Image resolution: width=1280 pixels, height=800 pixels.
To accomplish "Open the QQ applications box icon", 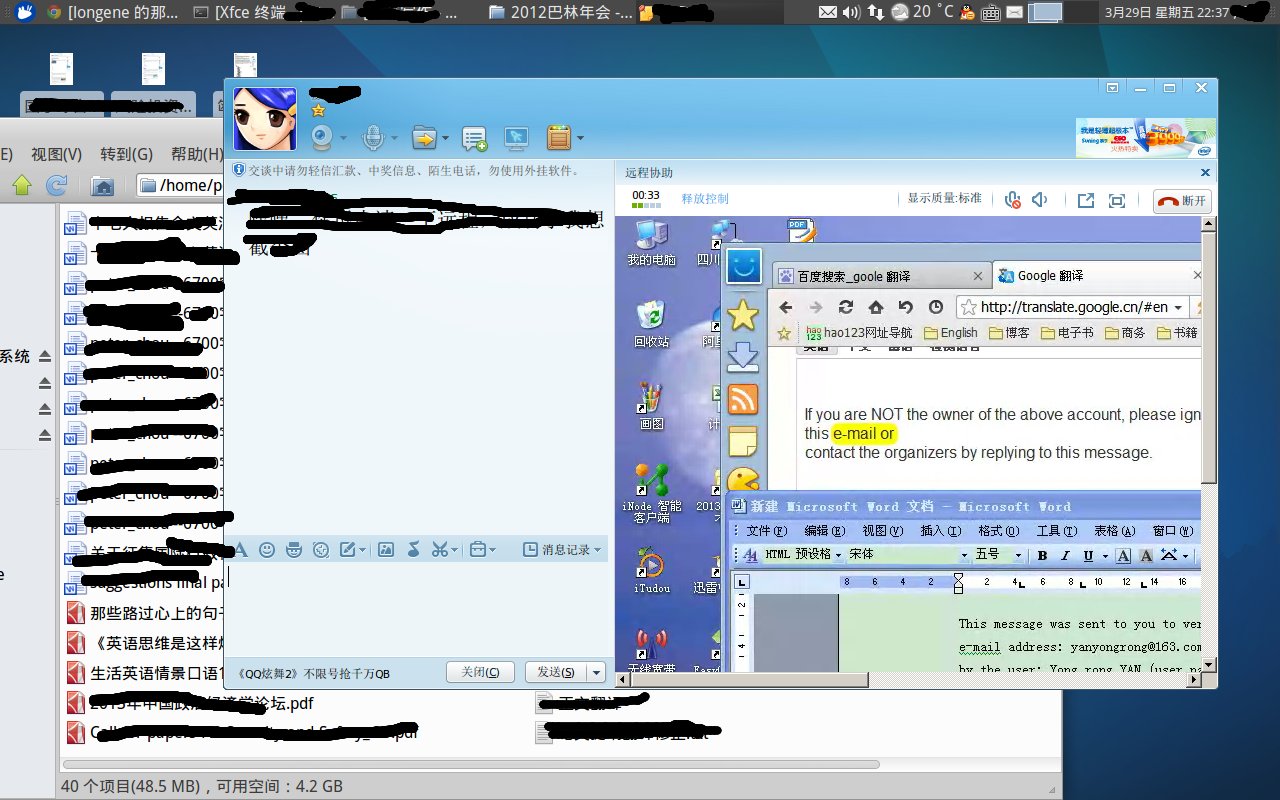I will 558,138.
